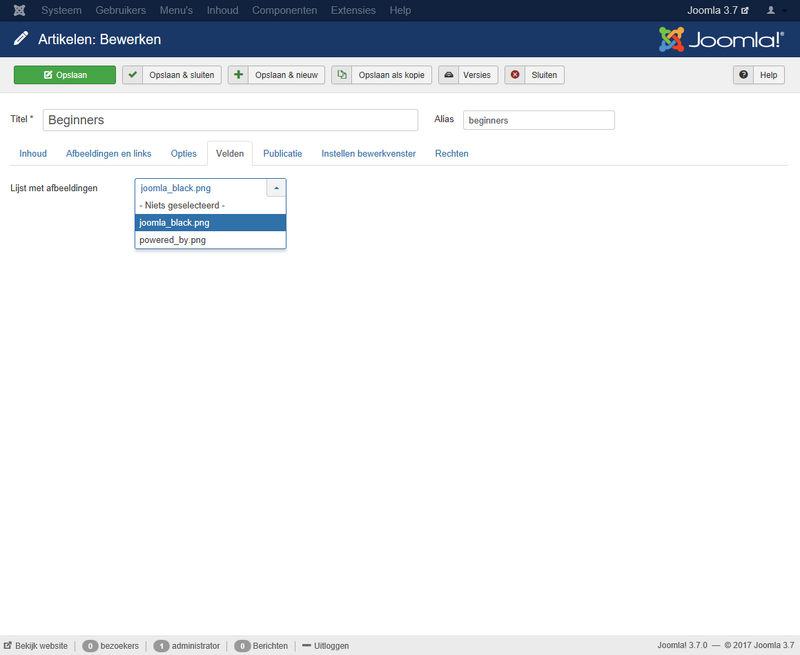Click the red Sluiten cancel icon
Image resolution: width=800 pixels, height=655 pixels.
pos(515,75)
